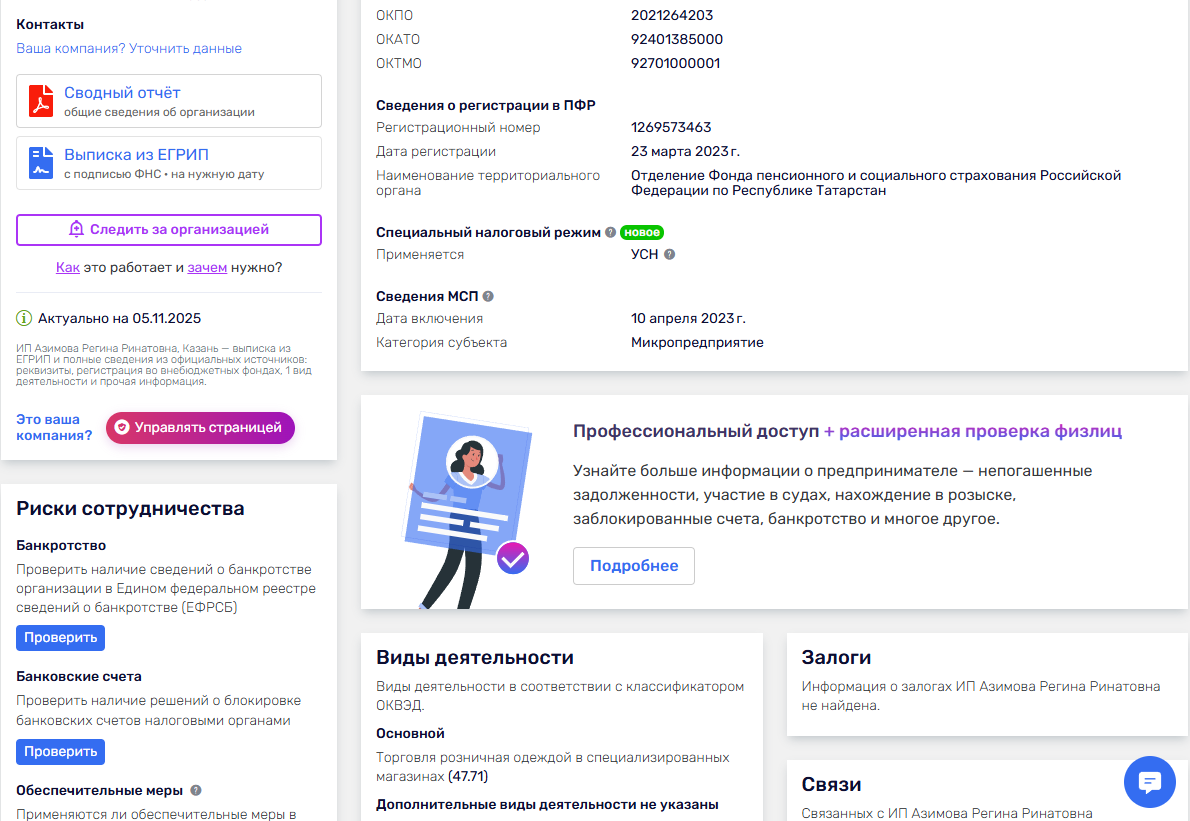
Task: Click the Подробнее button
Action: (x=633, y=566)
